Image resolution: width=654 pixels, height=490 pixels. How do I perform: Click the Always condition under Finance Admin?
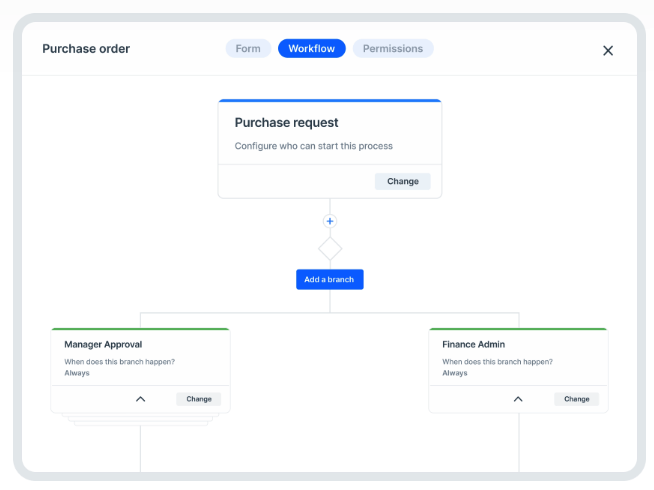click(455, 373)
